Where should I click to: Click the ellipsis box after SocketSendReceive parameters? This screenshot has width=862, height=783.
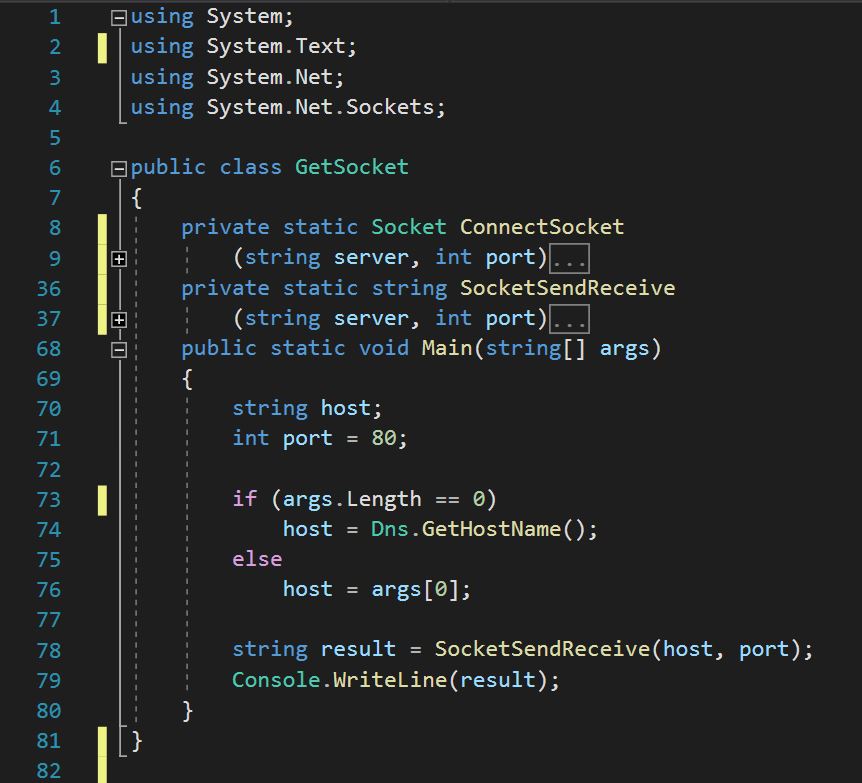[570, 319]
